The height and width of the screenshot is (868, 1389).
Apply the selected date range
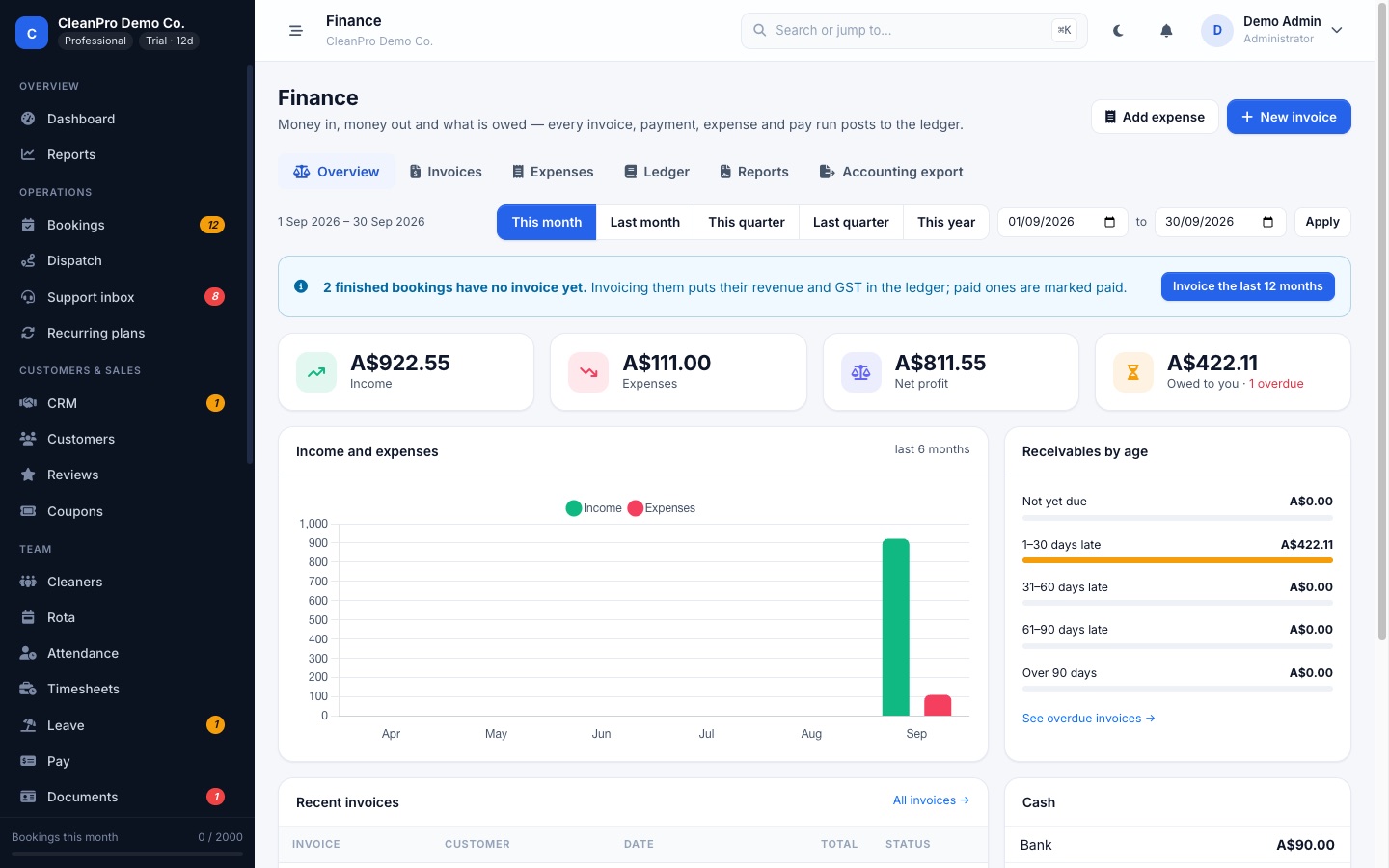point(1322,222)
